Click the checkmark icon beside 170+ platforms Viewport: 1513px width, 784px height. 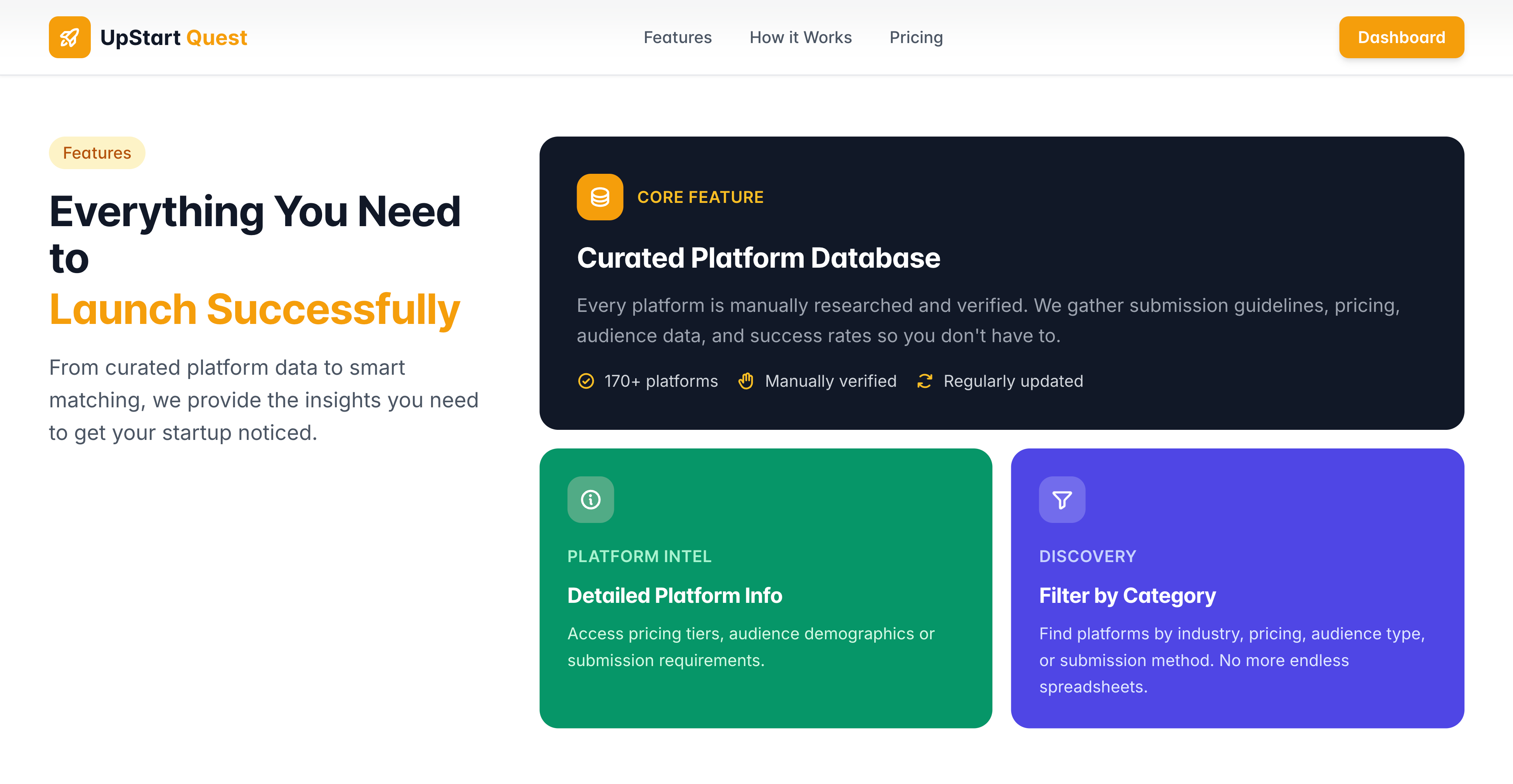pyautogui.click(x=586, y=381)
